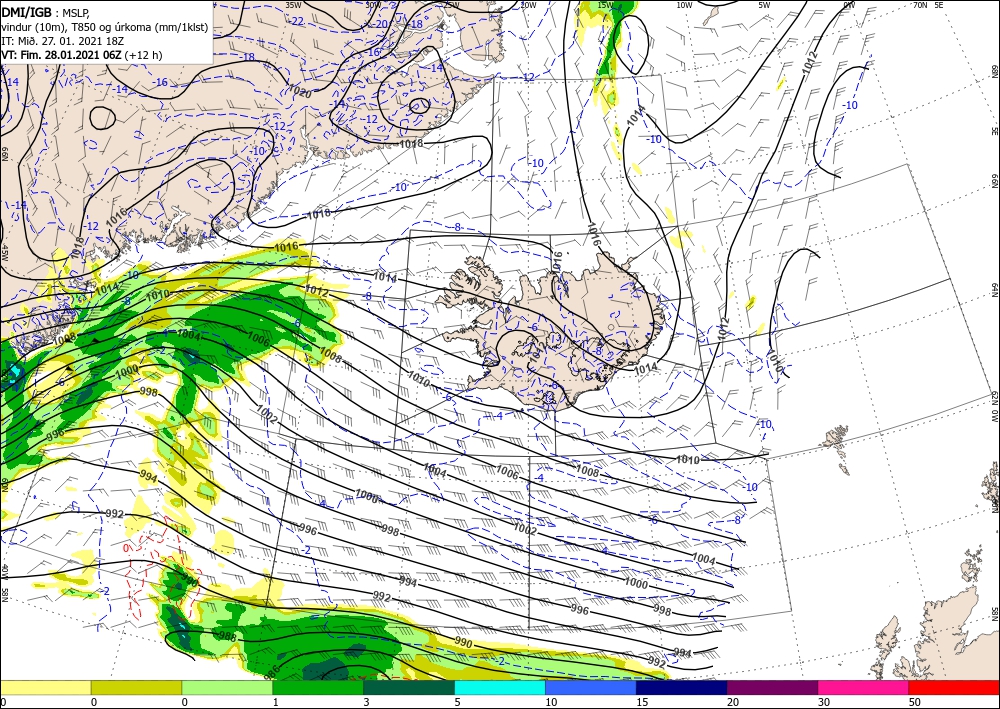This screenshot has width=1000, height=709.
Task: Click the 988 isobar label
Action: coord(227,637)
